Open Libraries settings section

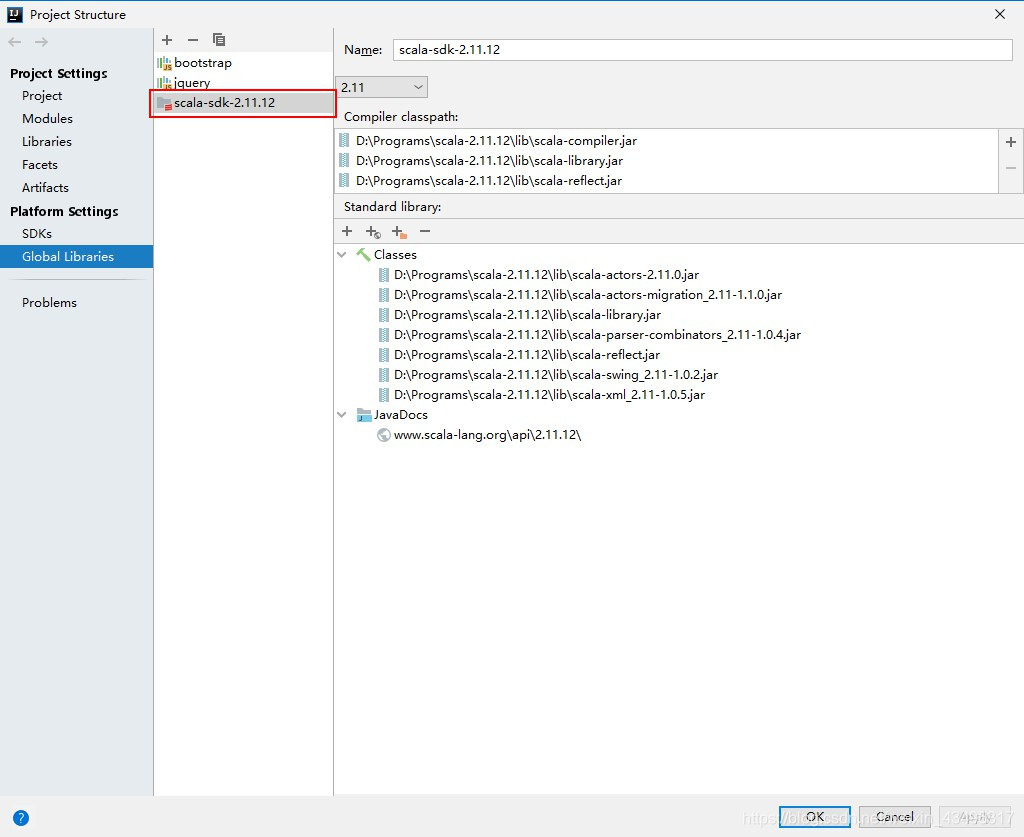(46, 141)
